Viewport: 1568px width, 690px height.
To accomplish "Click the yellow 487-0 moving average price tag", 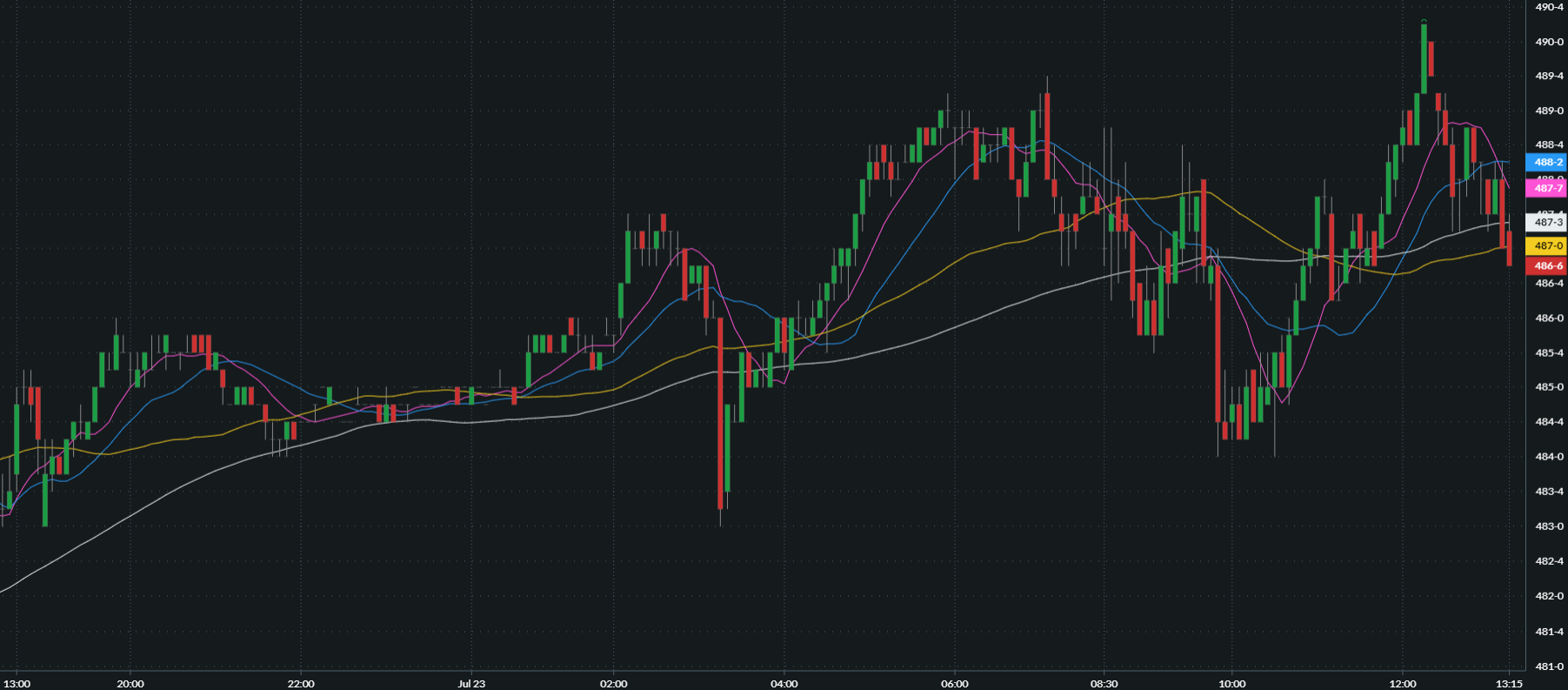I will (1547, 246).
